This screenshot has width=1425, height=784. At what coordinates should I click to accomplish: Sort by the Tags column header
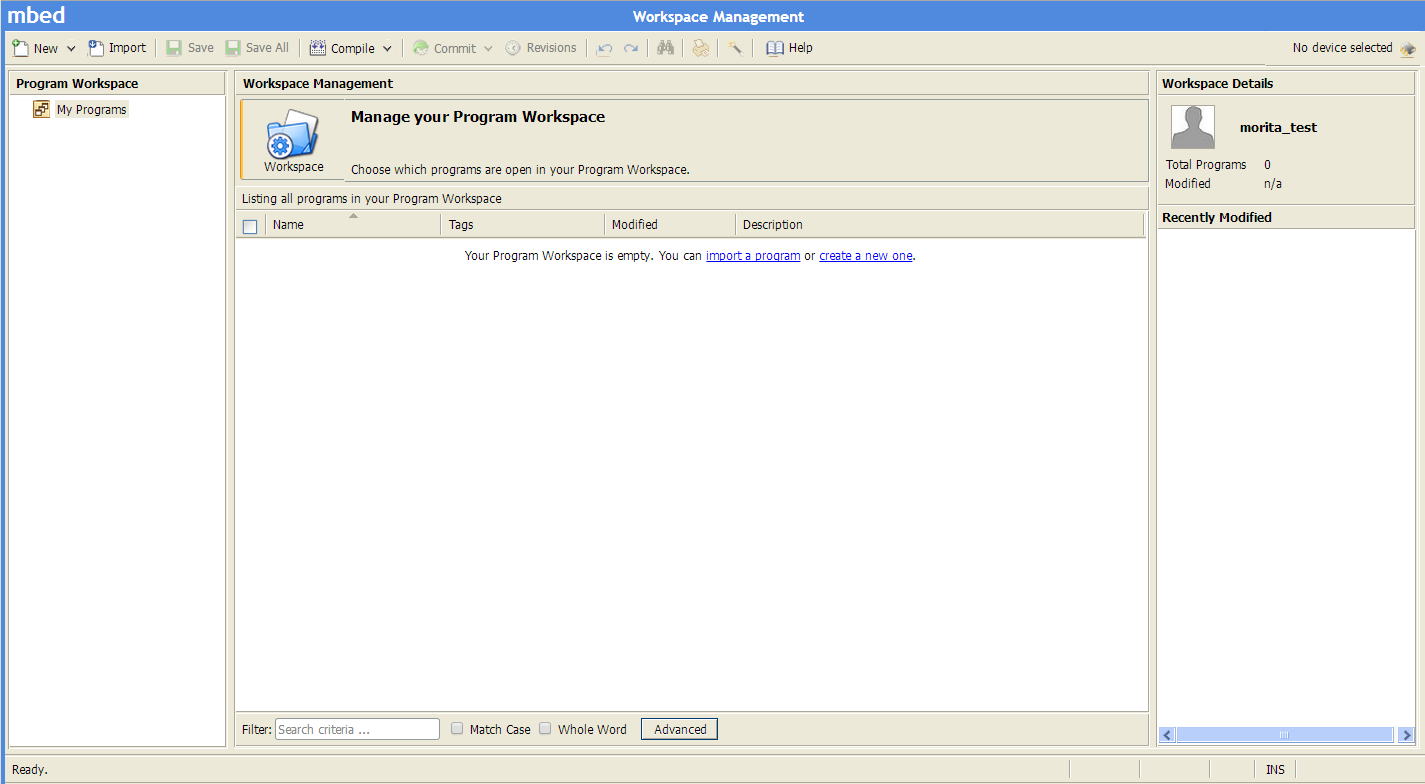click(x=523, y=225)
